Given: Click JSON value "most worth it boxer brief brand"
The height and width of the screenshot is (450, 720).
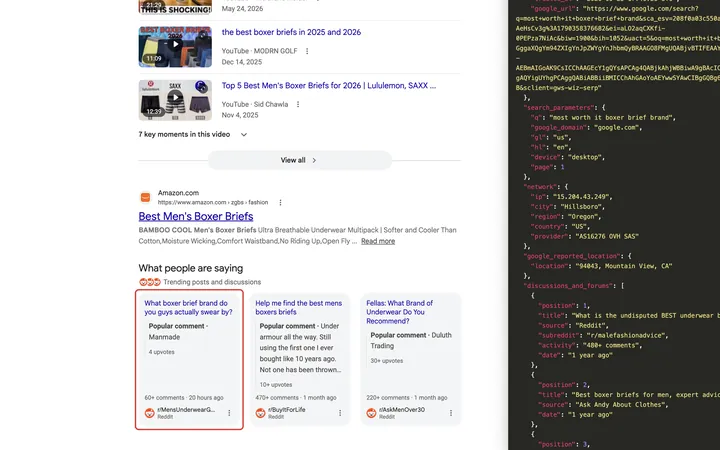Looking at the screenshot, I should (x=612, y=118).
